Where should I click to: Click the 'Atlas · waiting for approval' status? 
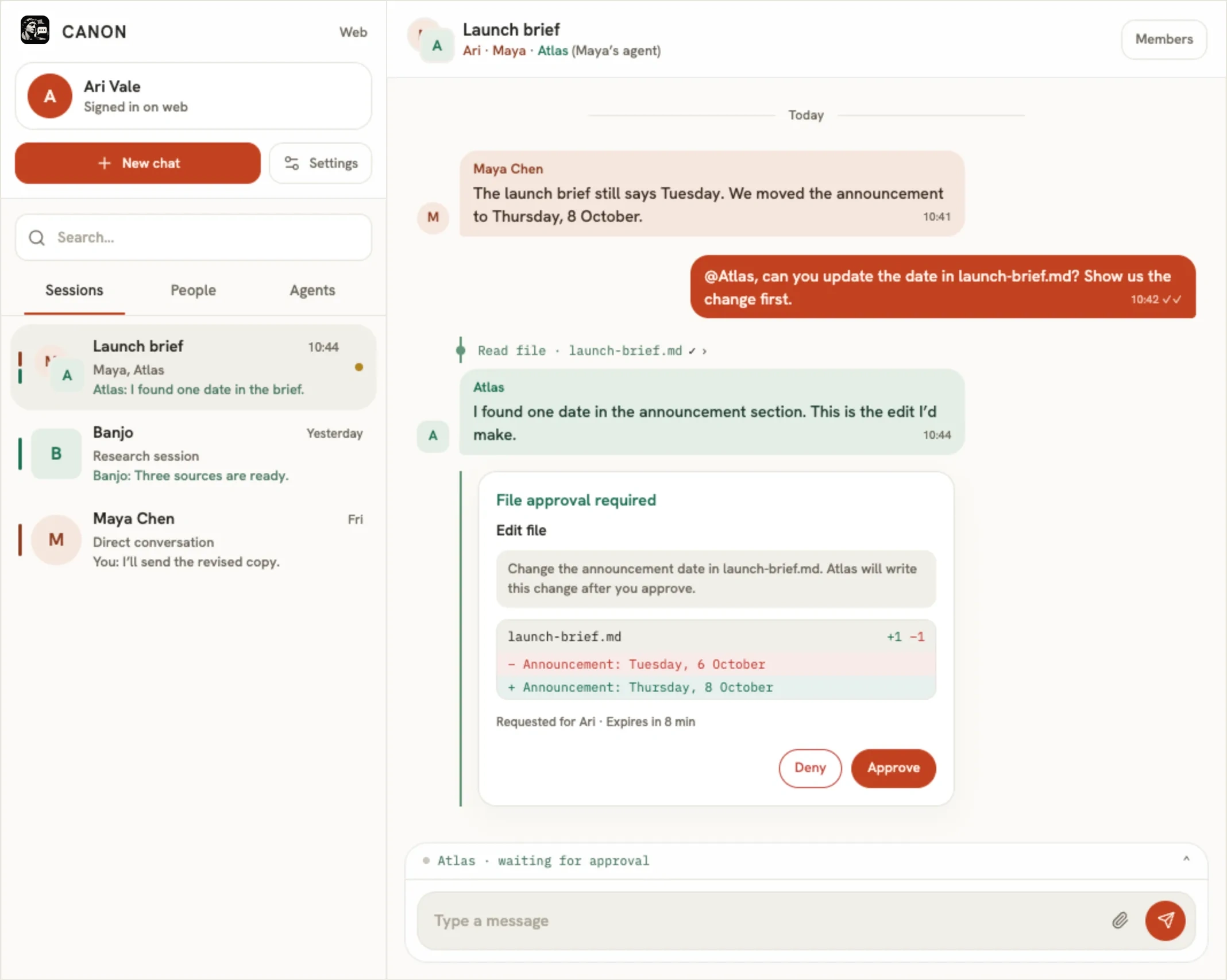(x=543, y=861)
